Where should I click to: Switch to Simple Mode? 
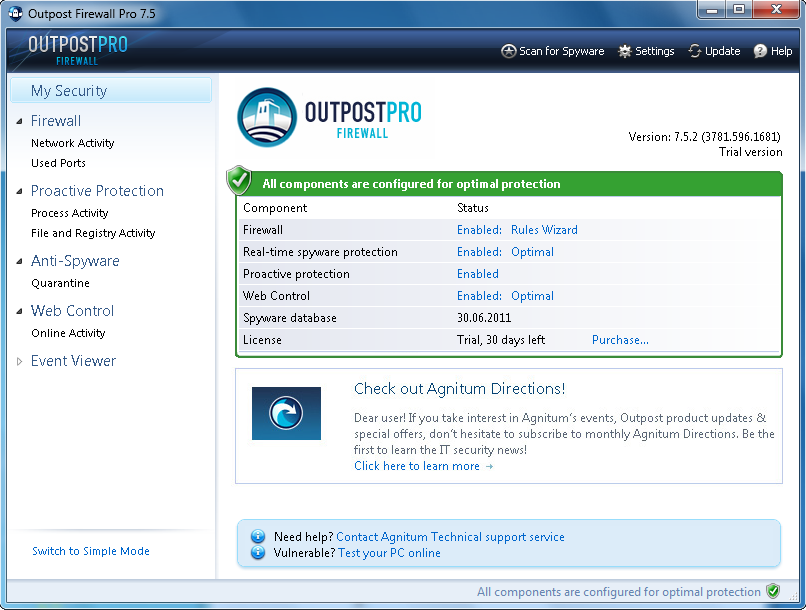[91, 550]
